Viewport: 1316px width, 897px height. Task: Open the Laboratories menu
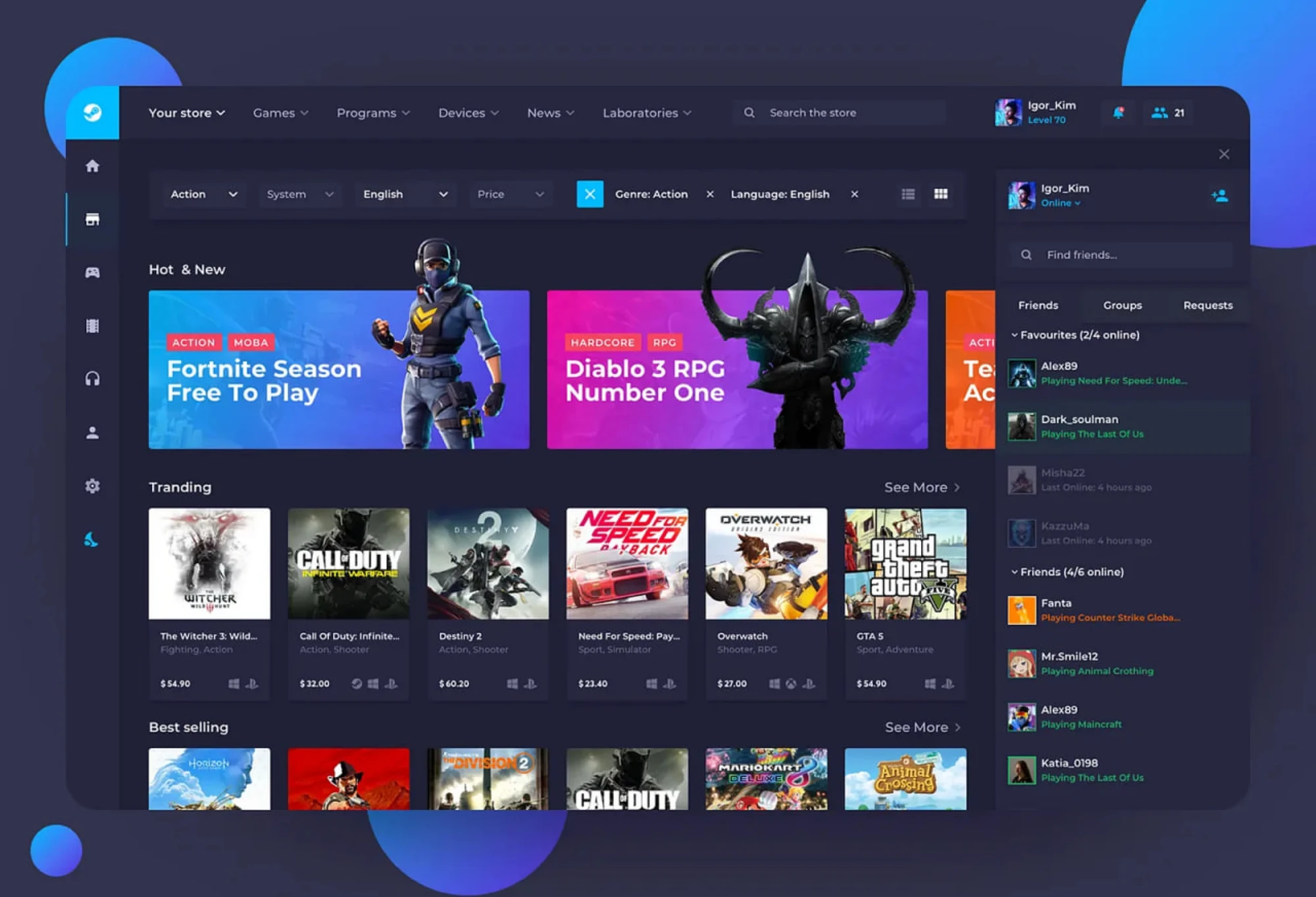coord(647,113)
